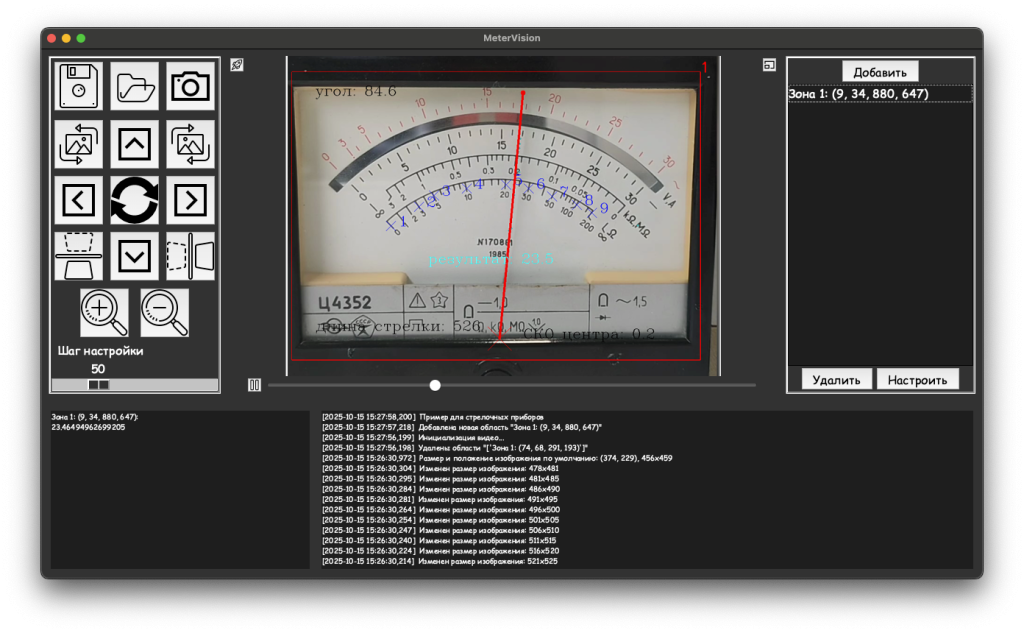Click the Добавить button
The width and height of the screenshot is (1024, 633).
pyautogui.click(x=880, y=72)
